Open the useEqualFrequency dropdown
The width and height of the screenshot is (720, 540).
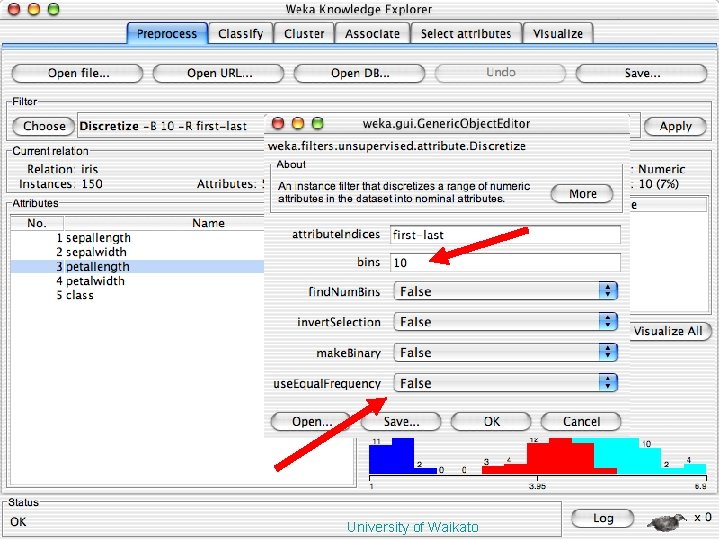[x=506, y=383]
